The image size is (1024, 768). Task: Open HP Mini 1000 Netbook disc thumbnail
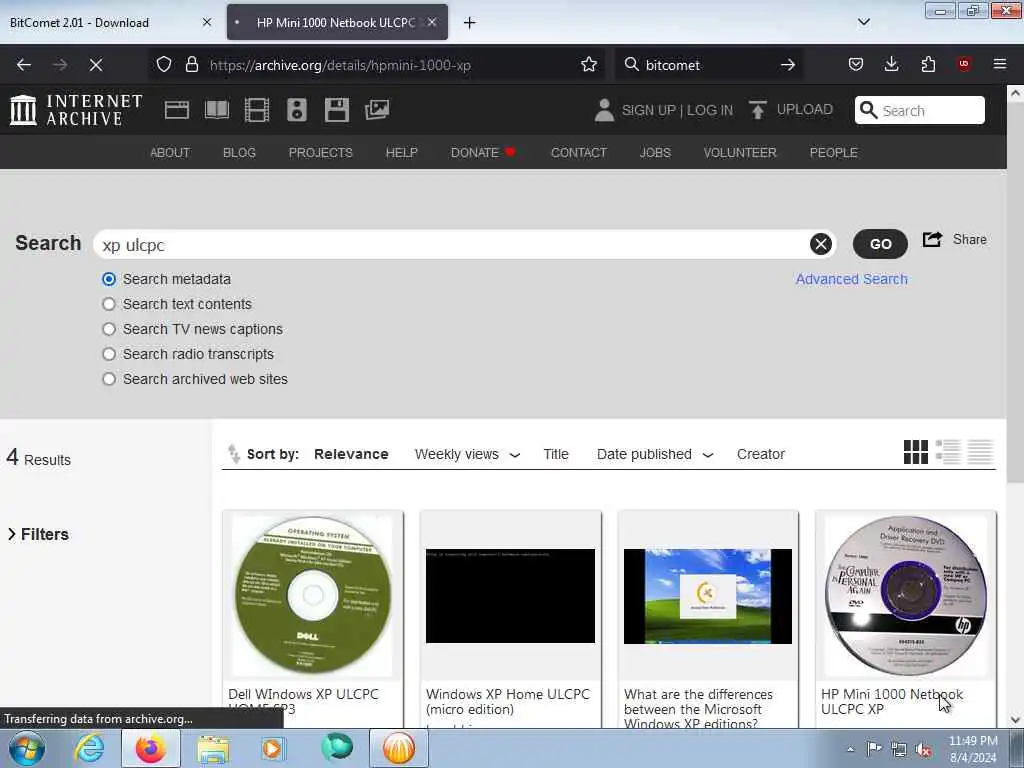[906, 596]
